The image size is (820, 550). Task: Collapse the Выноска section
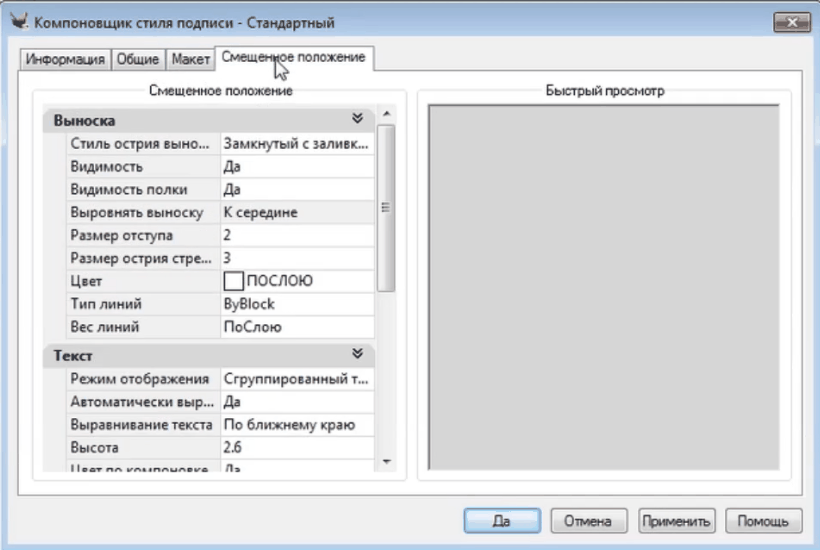(x=357, y=119)
